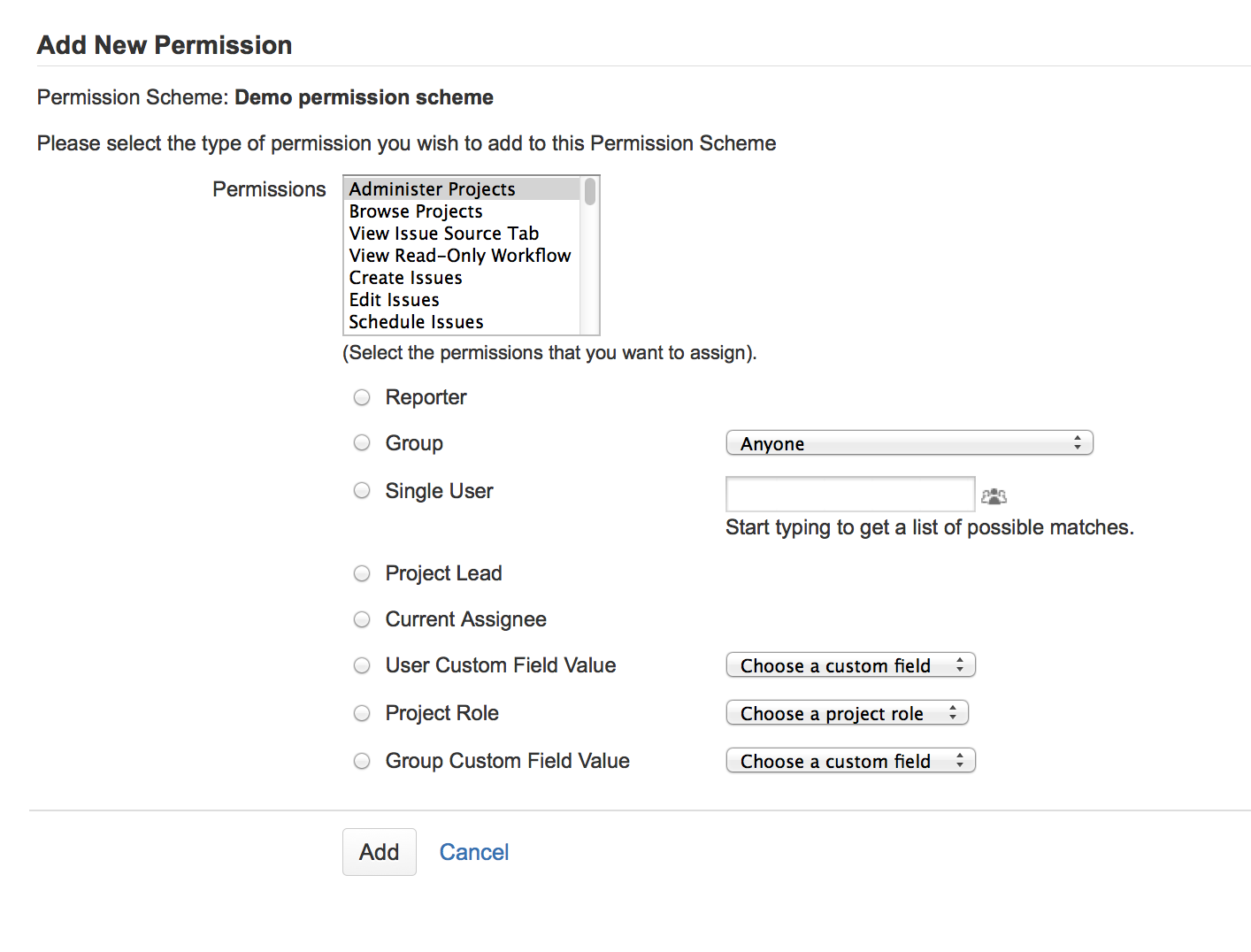Open the Anyone group dropdown
Image resolution: width=1251 pixels, height=952 pixels.
point(909,443)
